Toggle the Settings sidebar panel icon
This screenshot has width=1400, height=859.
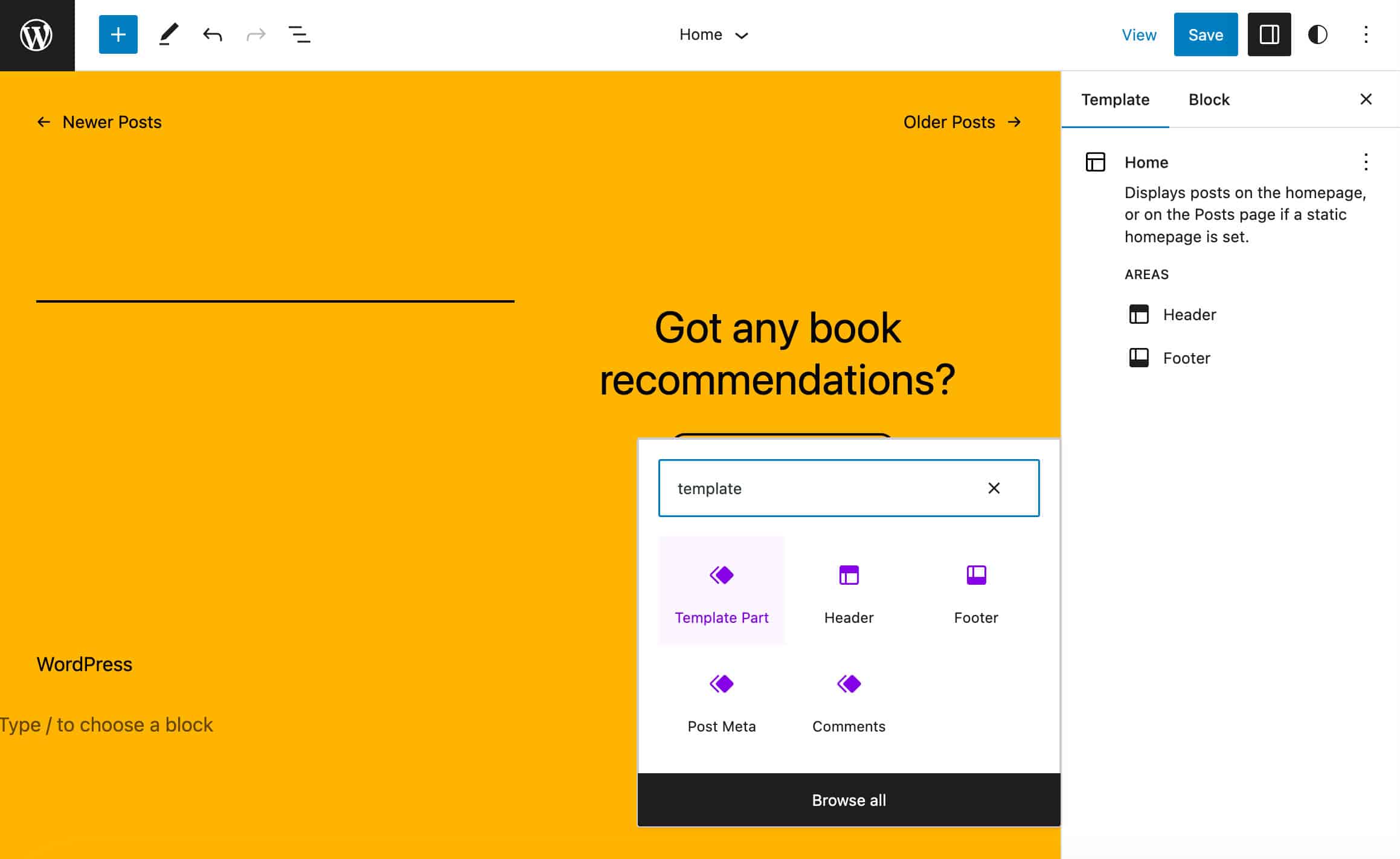(x=1269, y=34)
